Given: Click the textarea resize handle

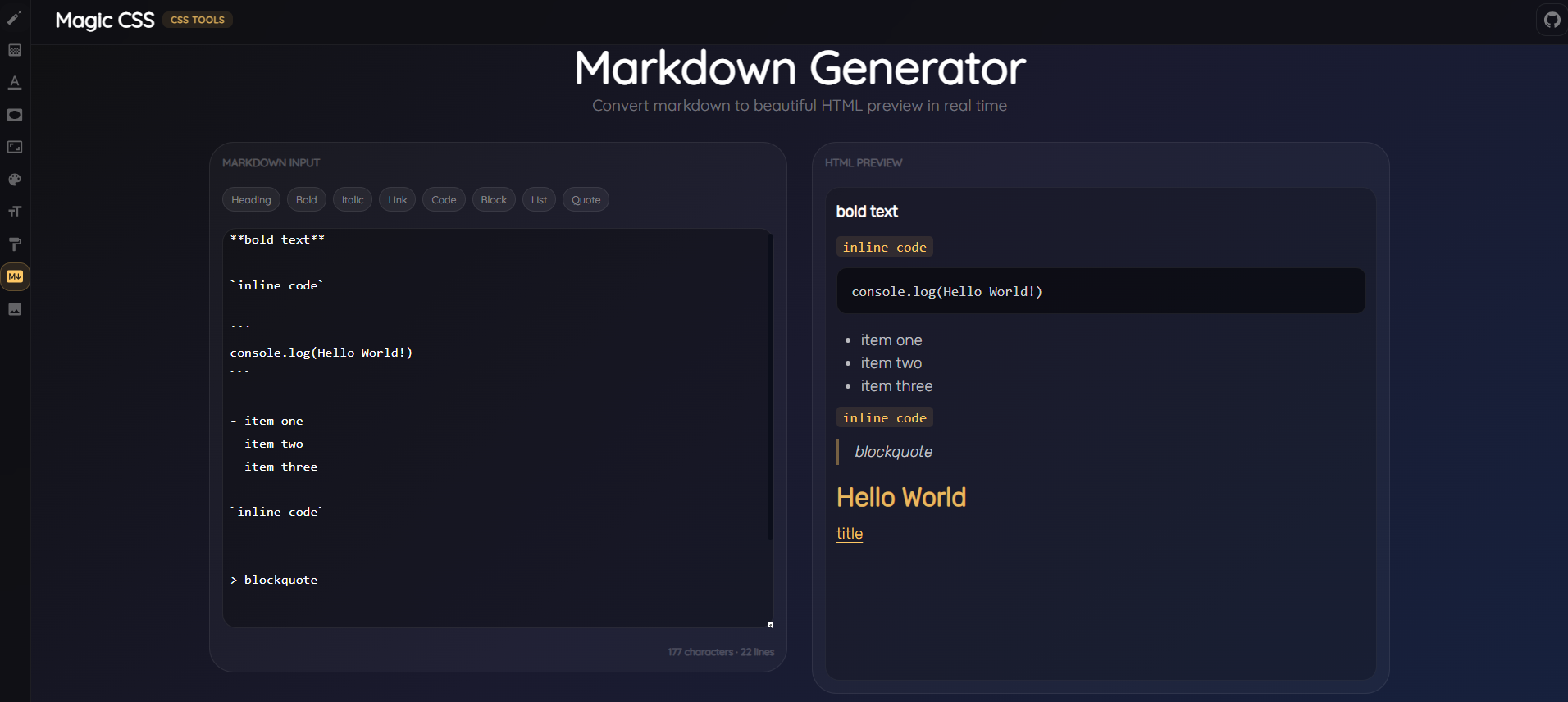Looking at the screenshot, I should click(x=770, y=624).
